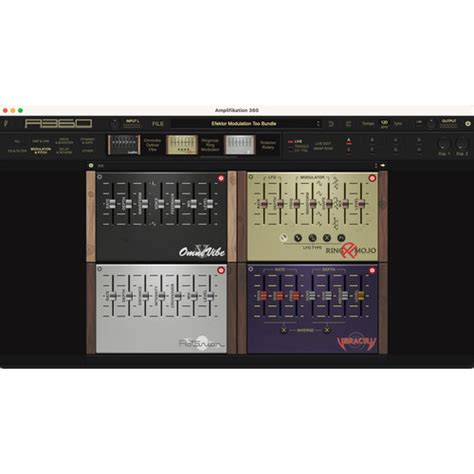Click the gold slider handle on Vibracity
Image resolution: width=474 pixels, height=474 pixels.
tap(361, 296)
